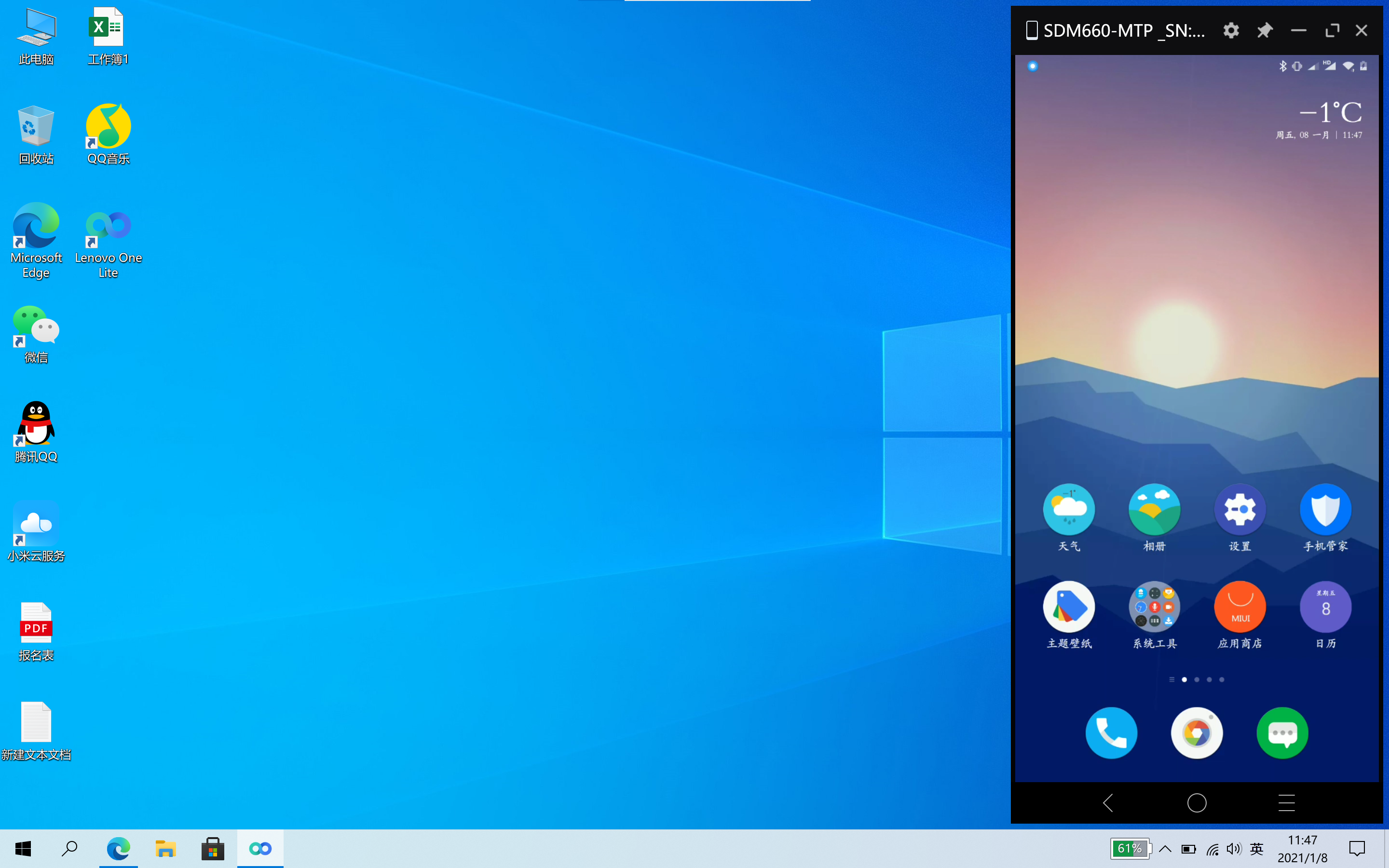Tap the phone Home navigation button
The image size is (1389, 868).
(x=1197, y=802)
